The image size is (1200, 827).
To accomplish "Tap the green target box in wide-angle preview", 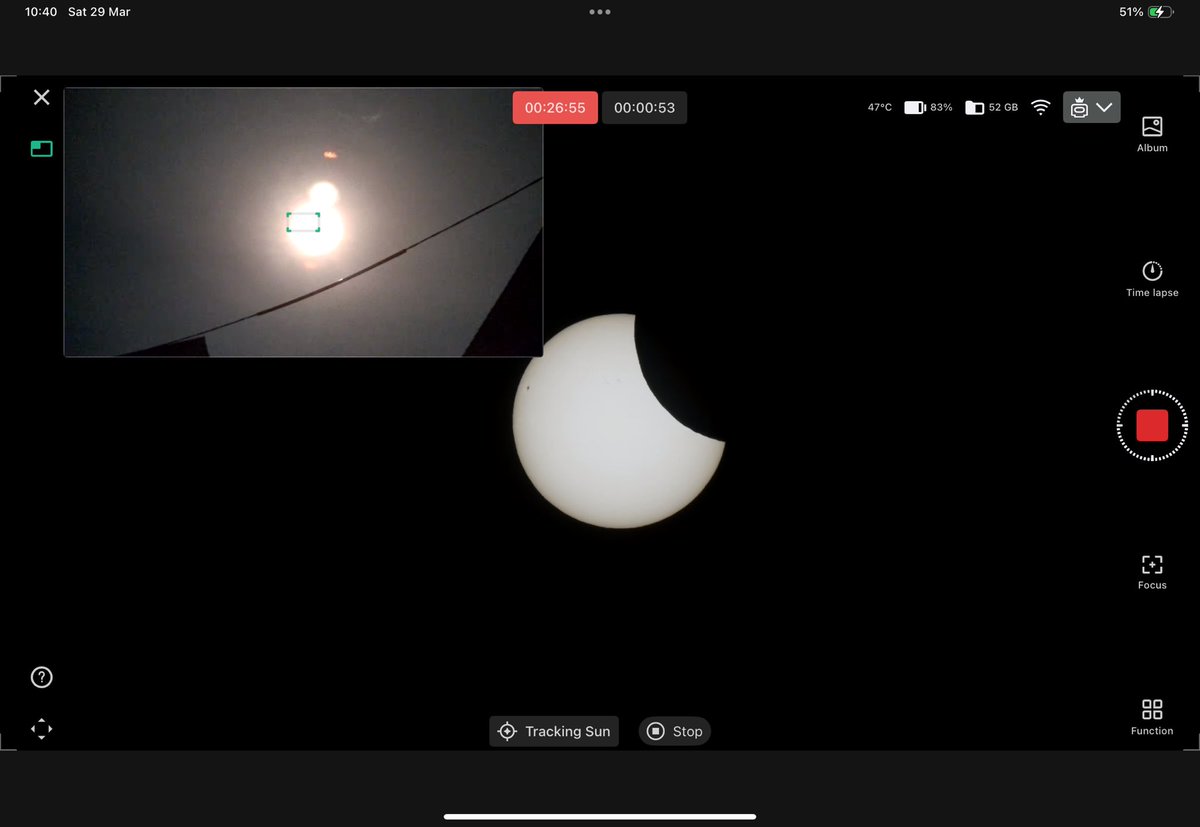I will (x=303, y=222).
